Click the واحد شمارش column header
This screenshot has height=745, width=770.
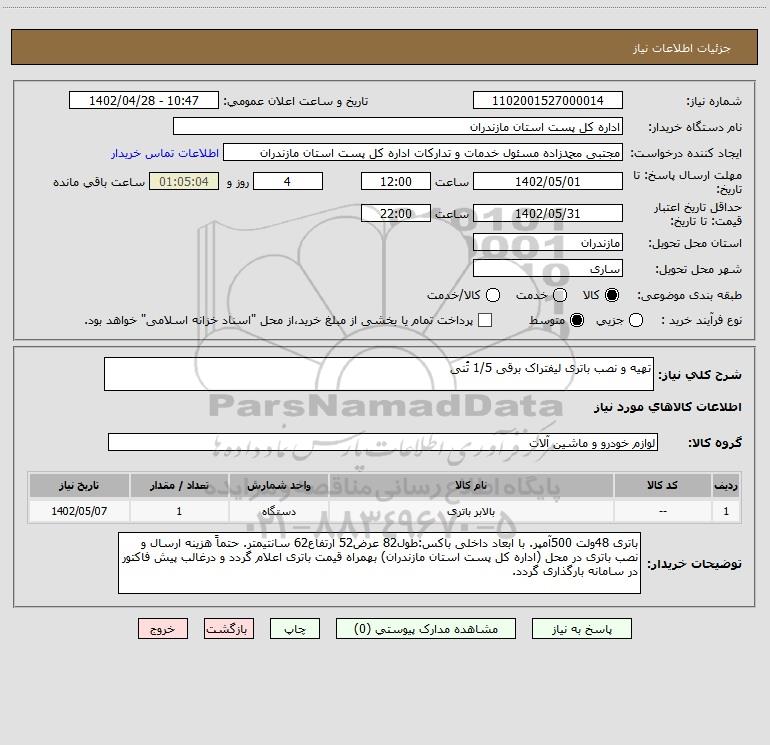tap(278, 485)
